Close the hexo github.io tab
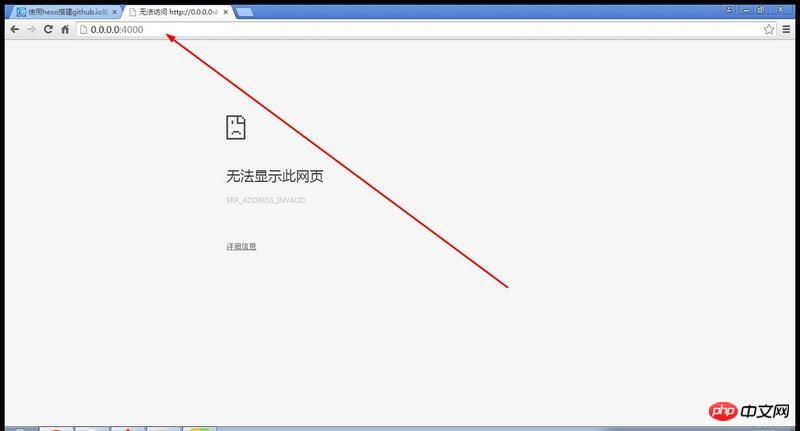 114,12
